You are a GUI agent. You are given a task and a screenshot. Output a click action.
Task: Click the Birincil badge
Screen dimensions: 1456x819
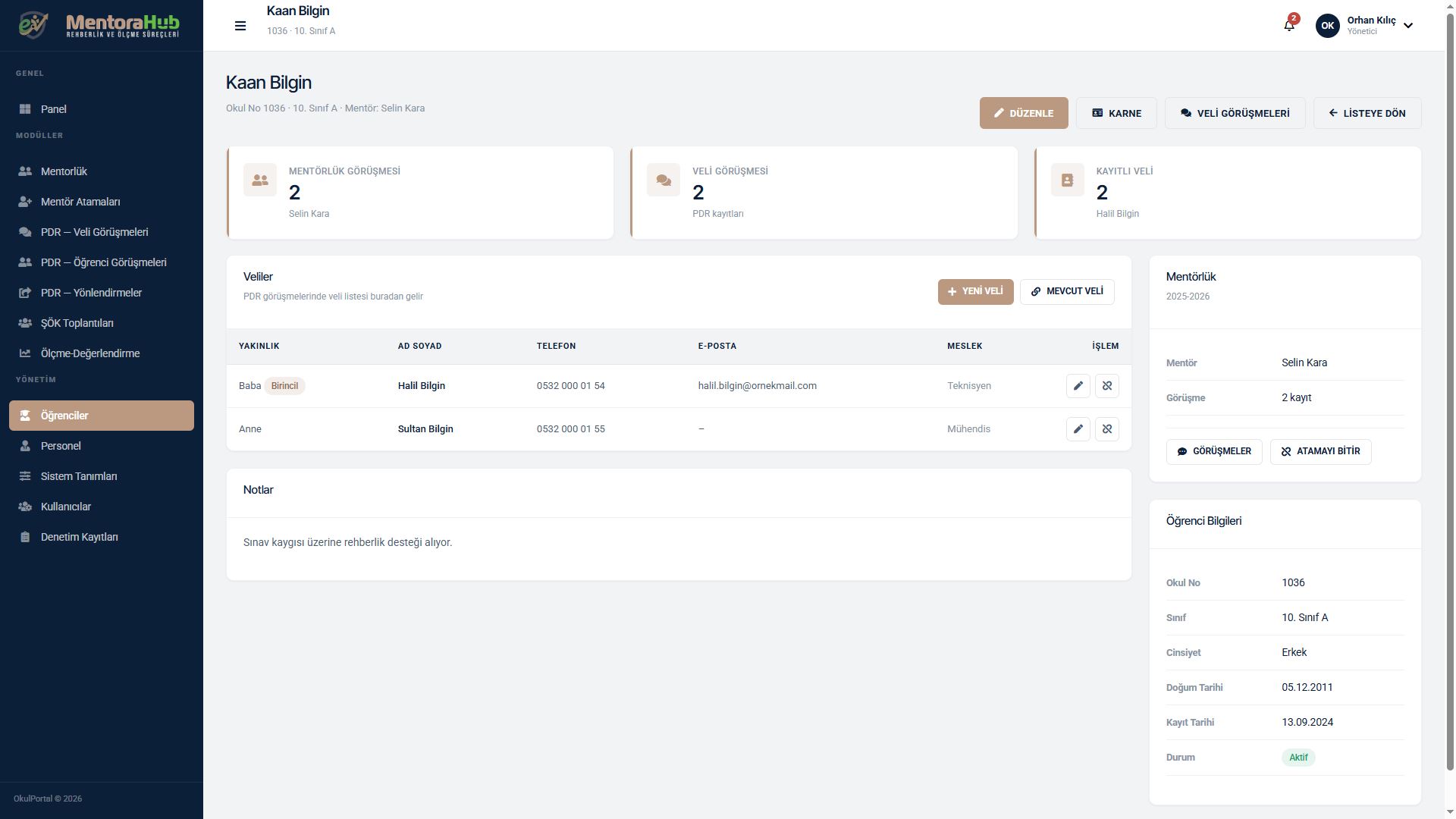284,386
